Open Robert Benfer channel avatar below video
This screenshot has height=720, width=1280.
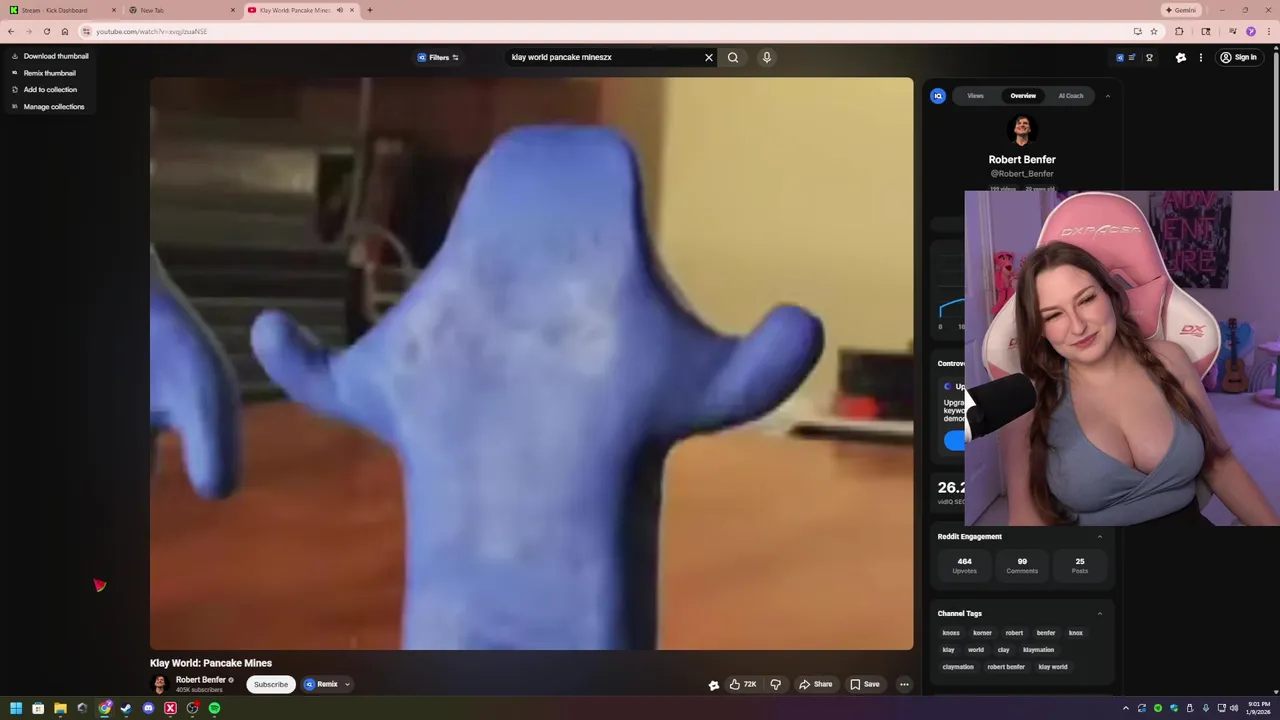coord(159,684)
